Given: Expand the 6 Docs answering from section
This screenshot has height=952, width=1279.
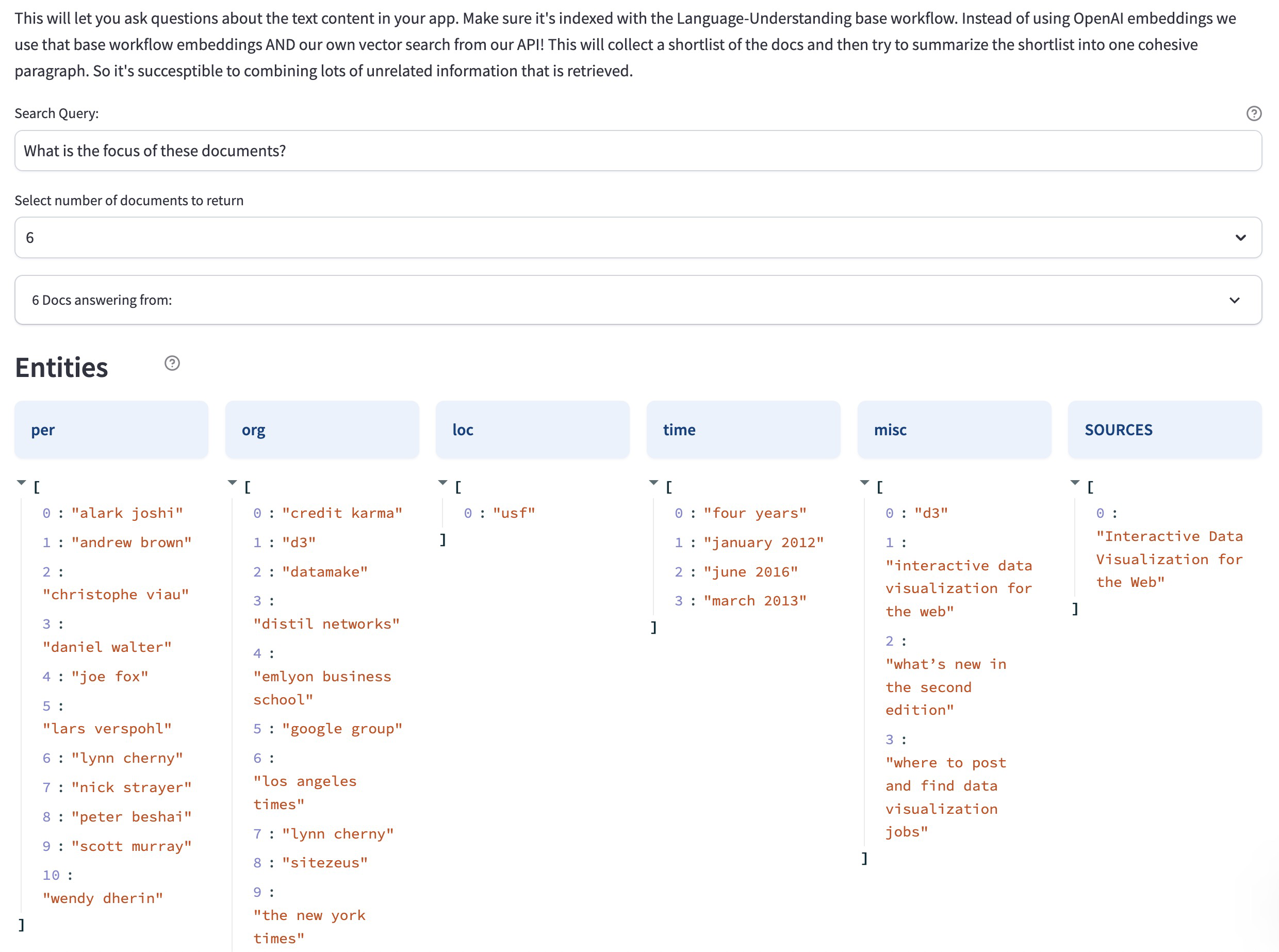Looking at the screenshot, I should (x=638, y=300).
